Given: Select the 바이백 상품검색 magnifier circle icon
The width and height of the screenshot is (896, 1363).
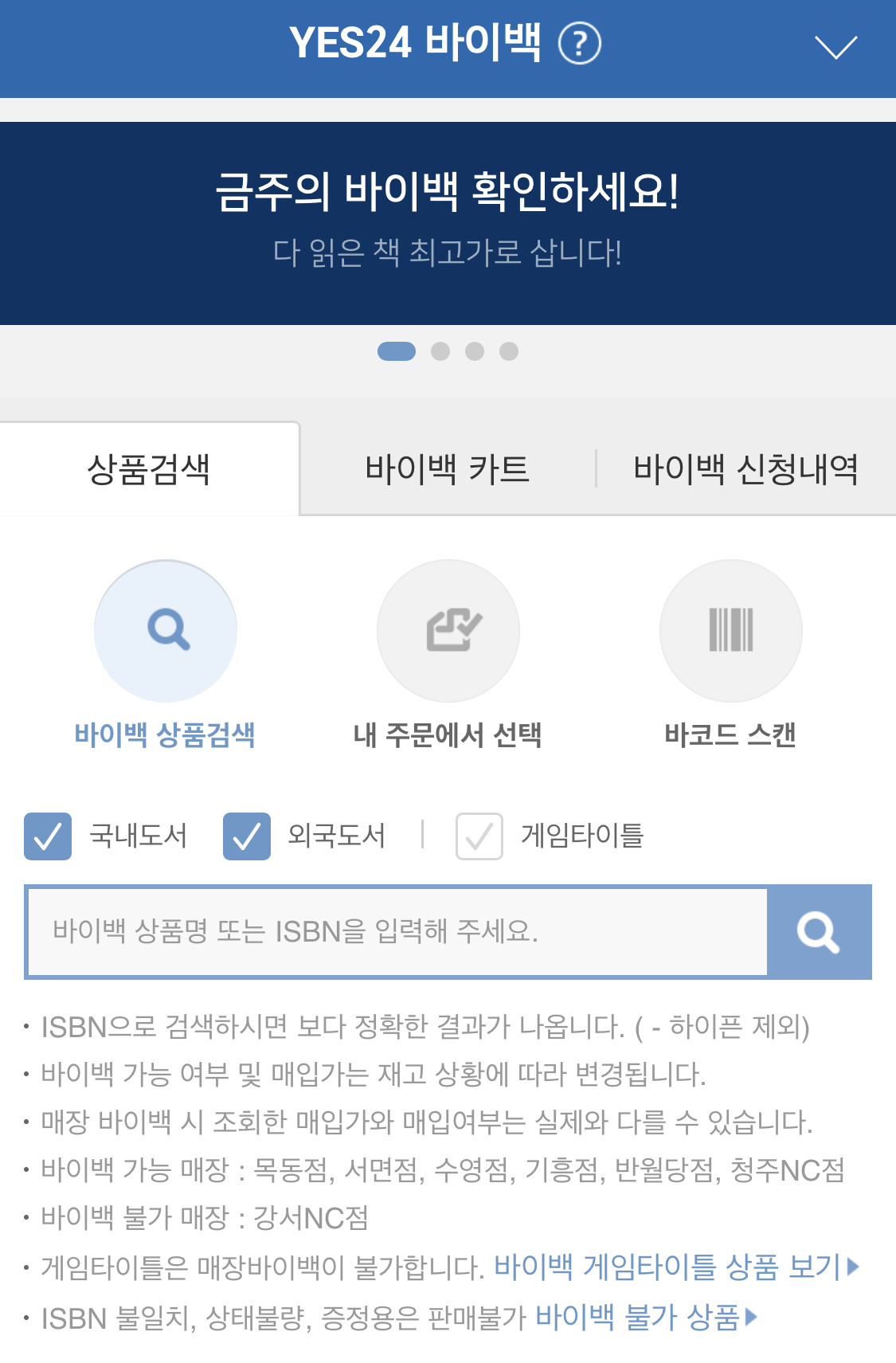Looking at the screenshot, I should click(x=166, y=631).
